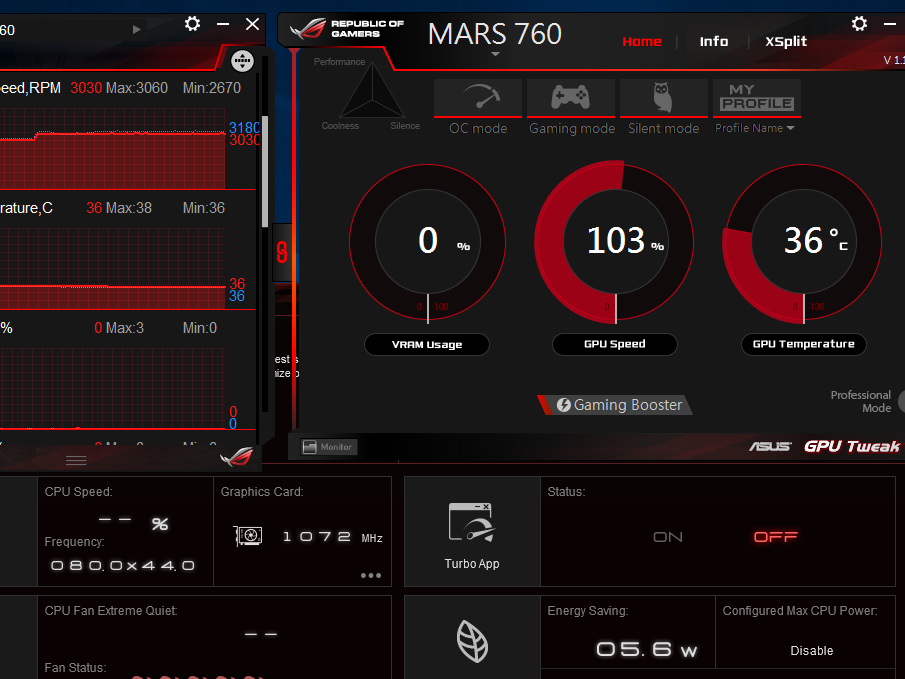
Task: Open the My Profile preset
Action: (757, 98)
